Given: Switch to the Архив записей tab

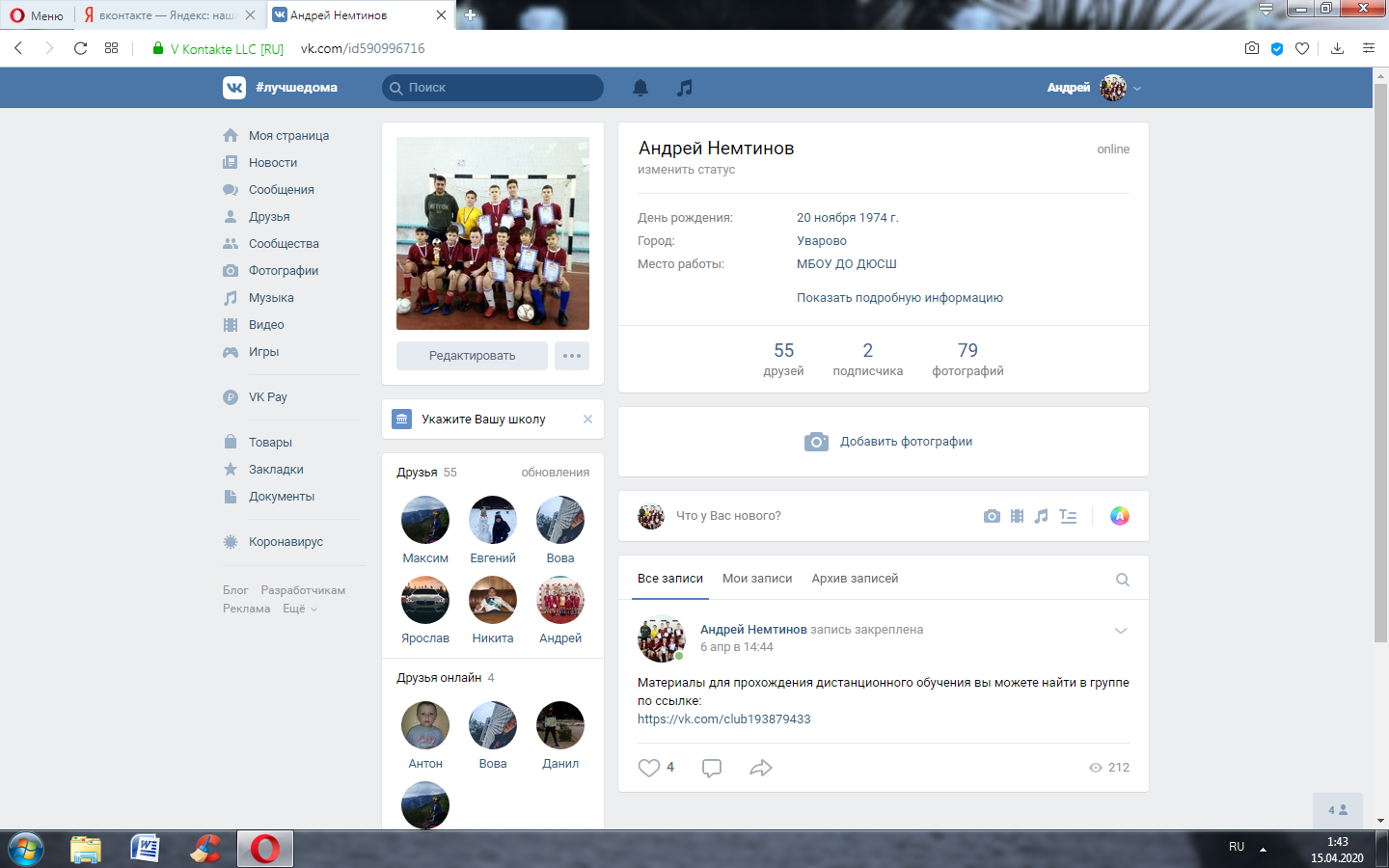Looking at the screenshot, I should [x=855, y=579].
